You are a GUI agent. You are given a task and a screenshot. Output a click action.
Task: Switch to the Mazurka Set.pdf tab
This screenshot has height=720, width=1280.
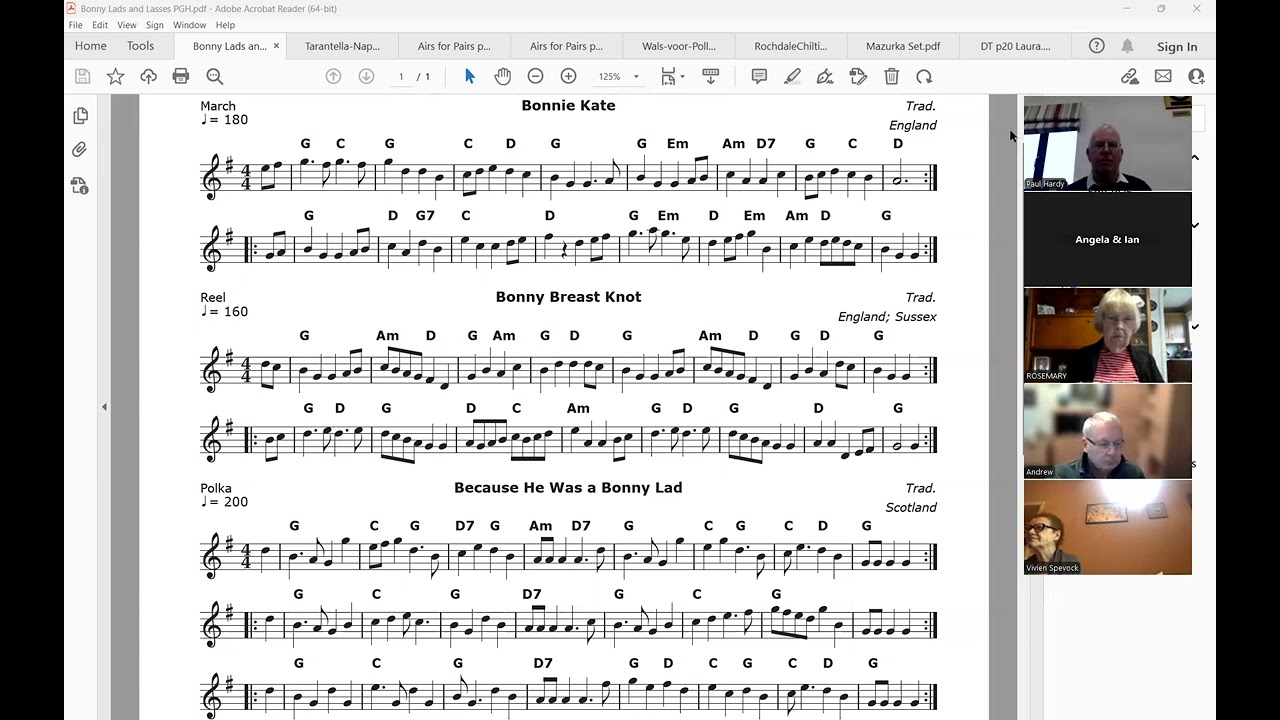(903, 46)
